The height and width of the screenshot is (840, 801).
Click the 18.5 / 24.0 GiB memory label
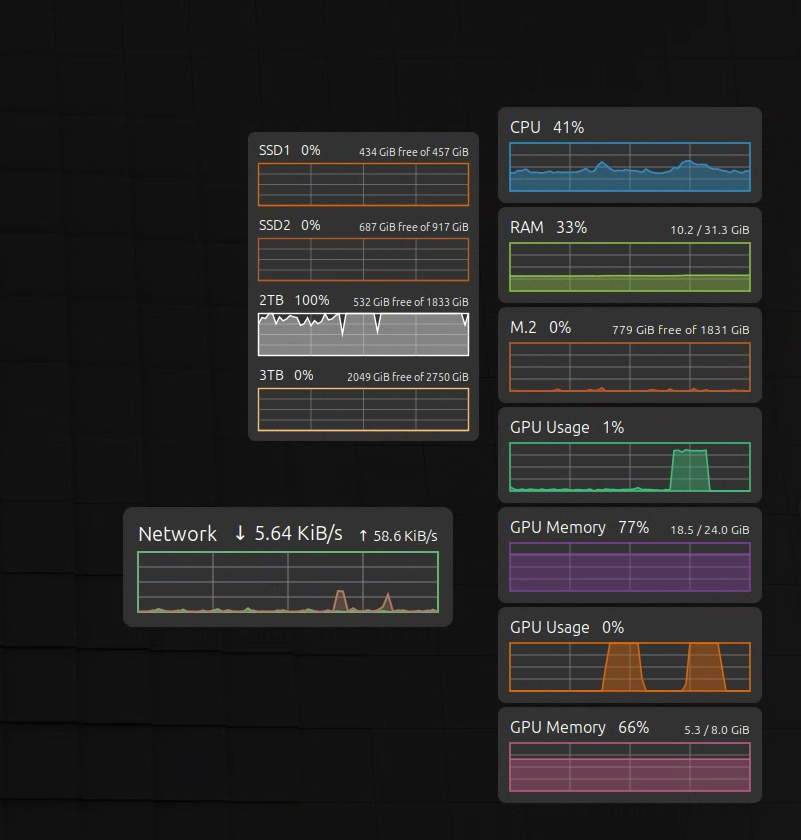click(x=710, y=530)
